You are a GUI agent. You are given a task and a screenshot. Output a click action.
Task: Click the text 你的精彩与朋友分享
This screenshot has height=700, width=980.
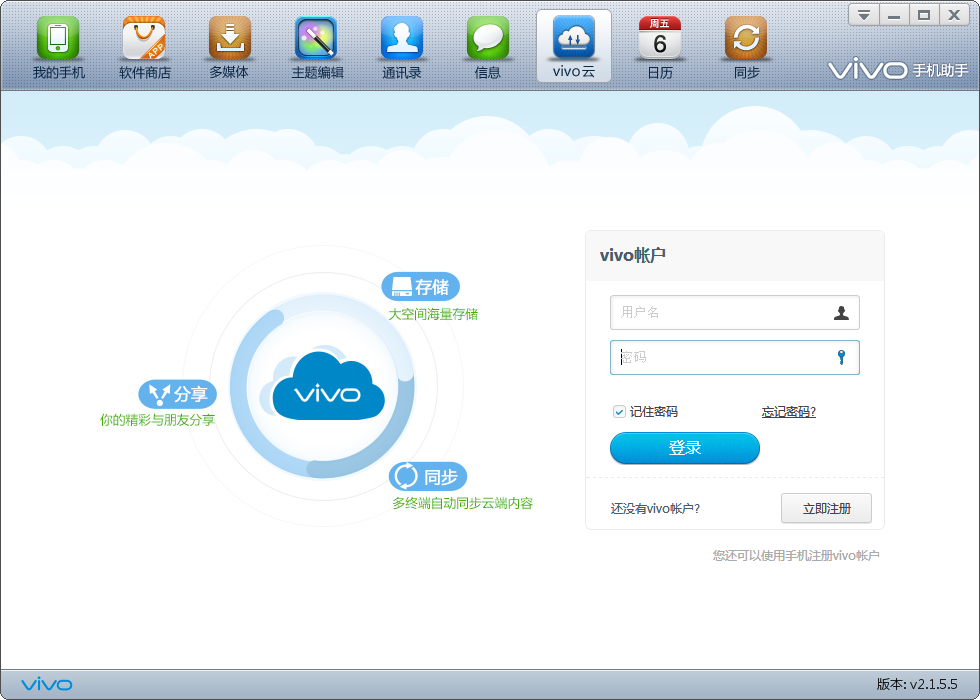click(x=158, y=420)
